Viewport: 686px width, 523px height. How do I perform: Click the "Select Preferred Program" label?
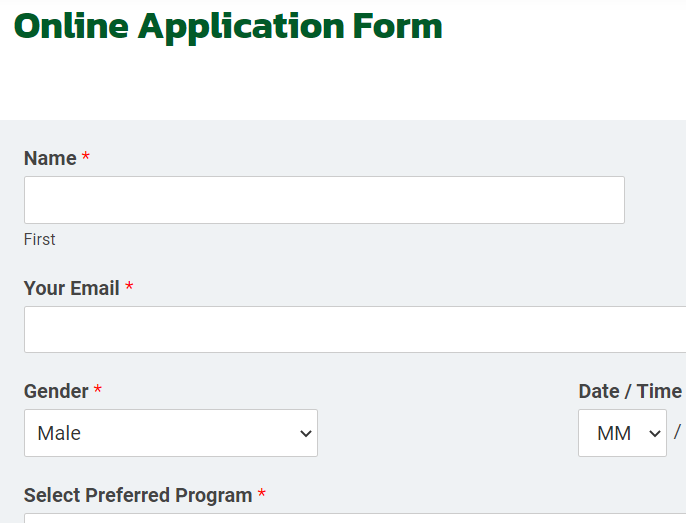[137, 495]
